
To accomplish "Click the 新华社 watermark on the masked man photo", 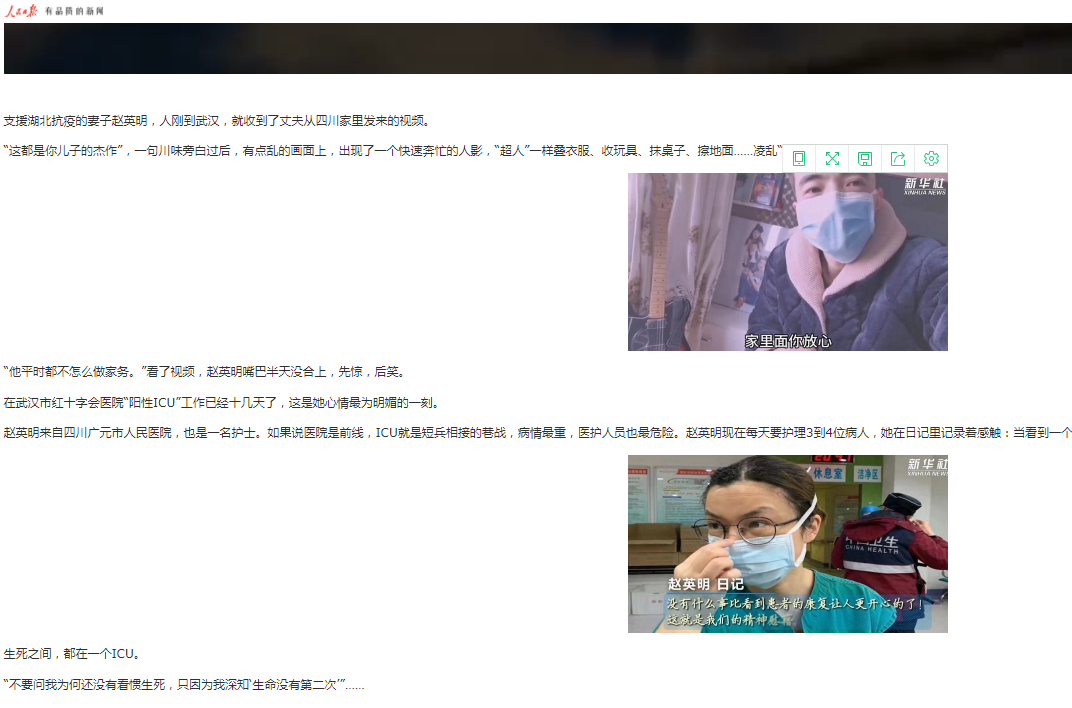I will 924,186.
